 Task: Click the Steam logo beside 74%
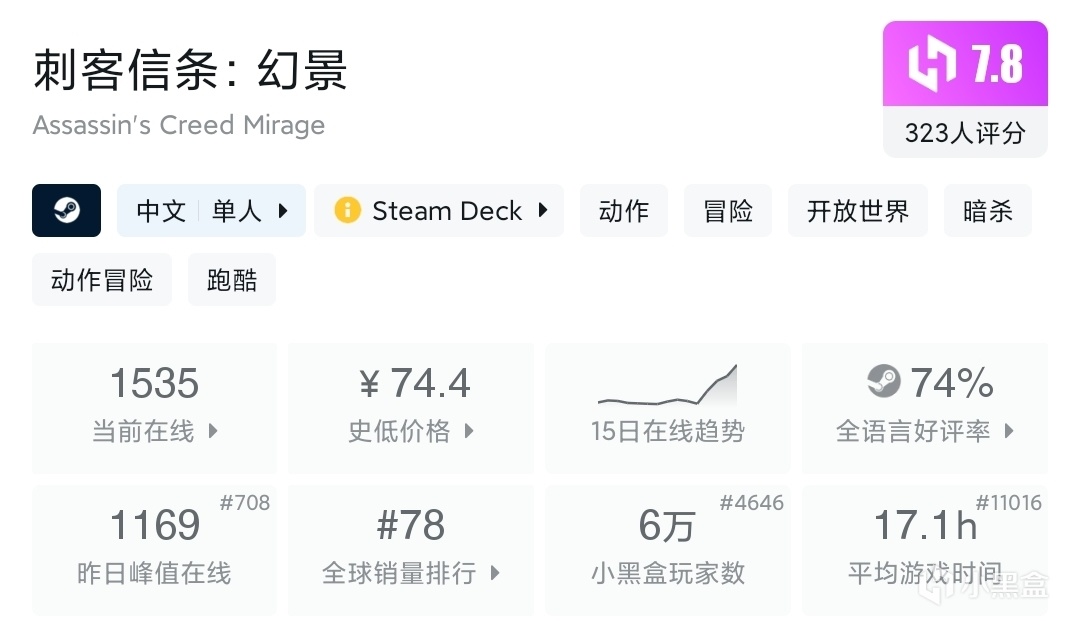(x=883, y=381)
